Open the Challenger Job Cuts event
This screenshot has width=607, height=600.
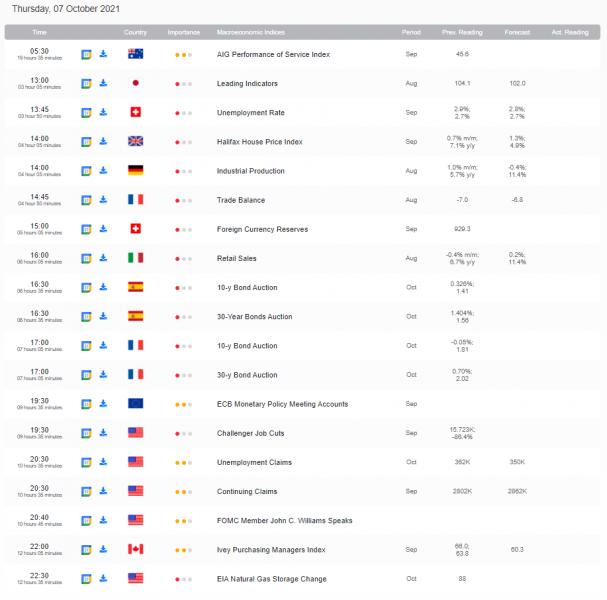(x=250, y=433)
